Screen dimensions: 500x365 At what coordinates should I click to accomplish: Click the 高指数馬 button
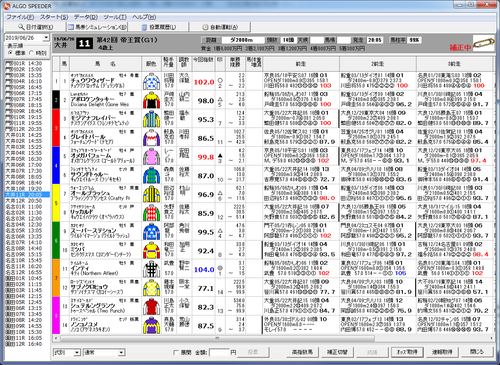click(302, 352)
